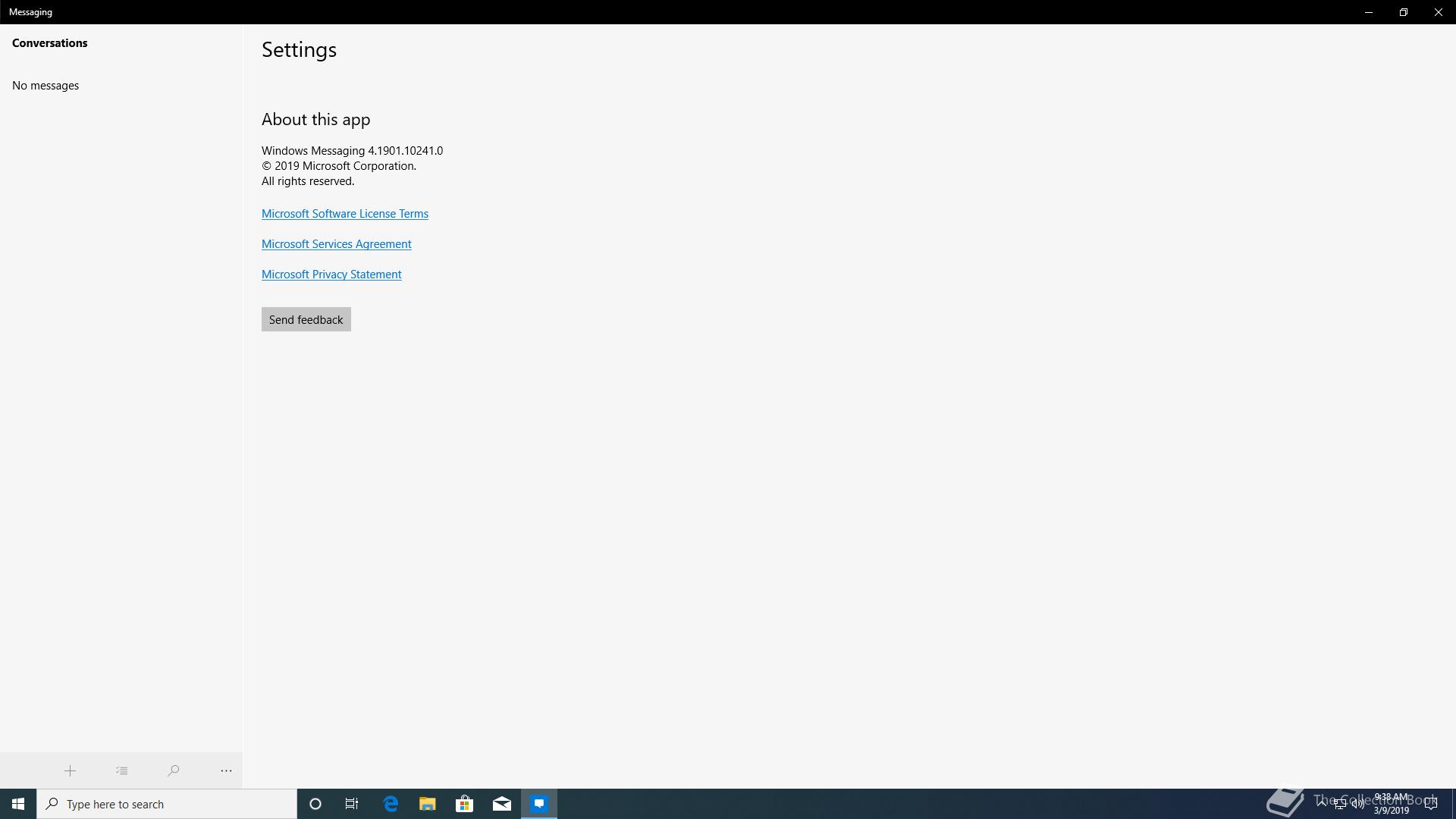
Task: Open Microsoft Services Agreement link
Action: pos(337,244)
